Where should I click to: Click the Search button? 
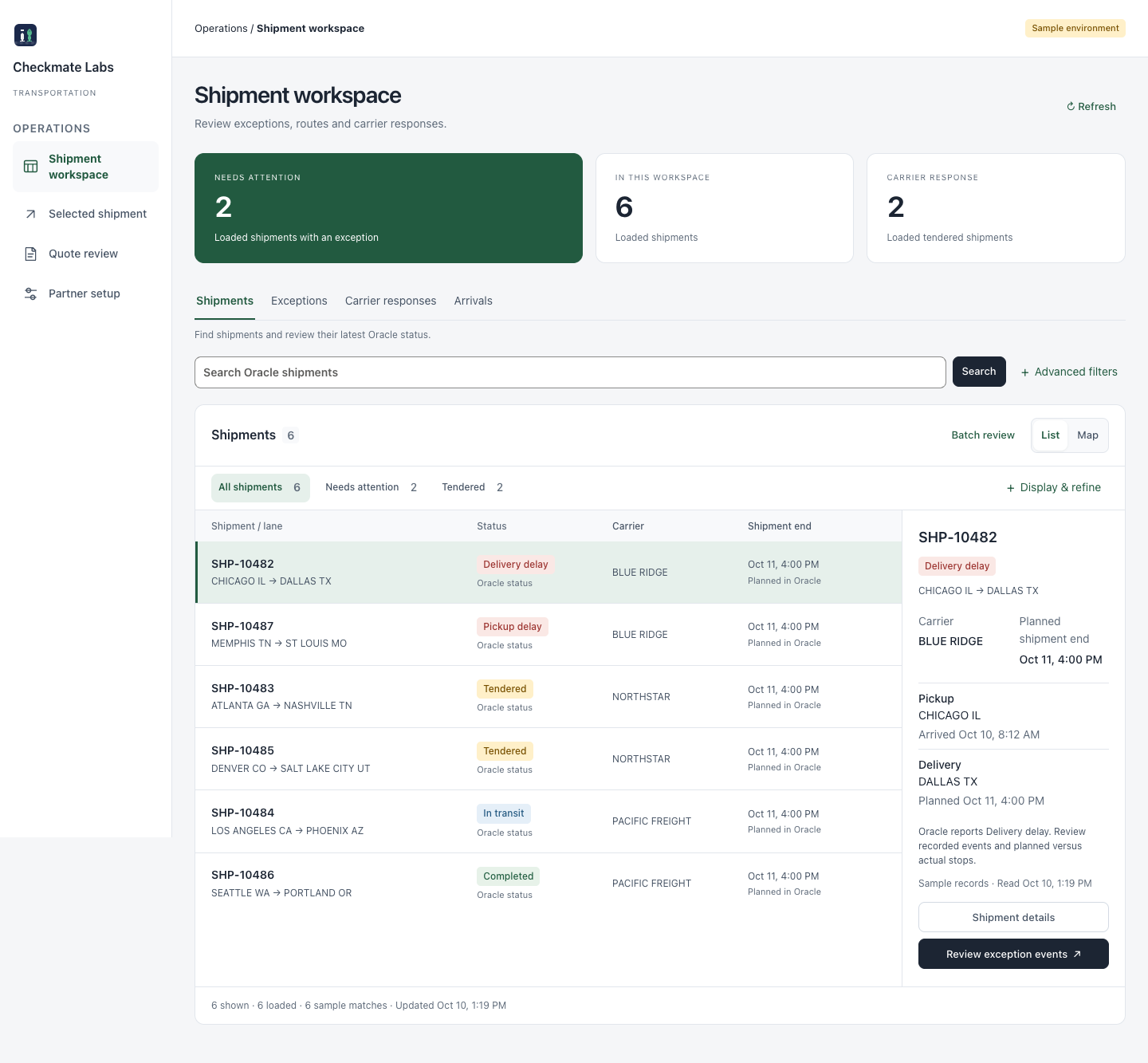point(979,372)
